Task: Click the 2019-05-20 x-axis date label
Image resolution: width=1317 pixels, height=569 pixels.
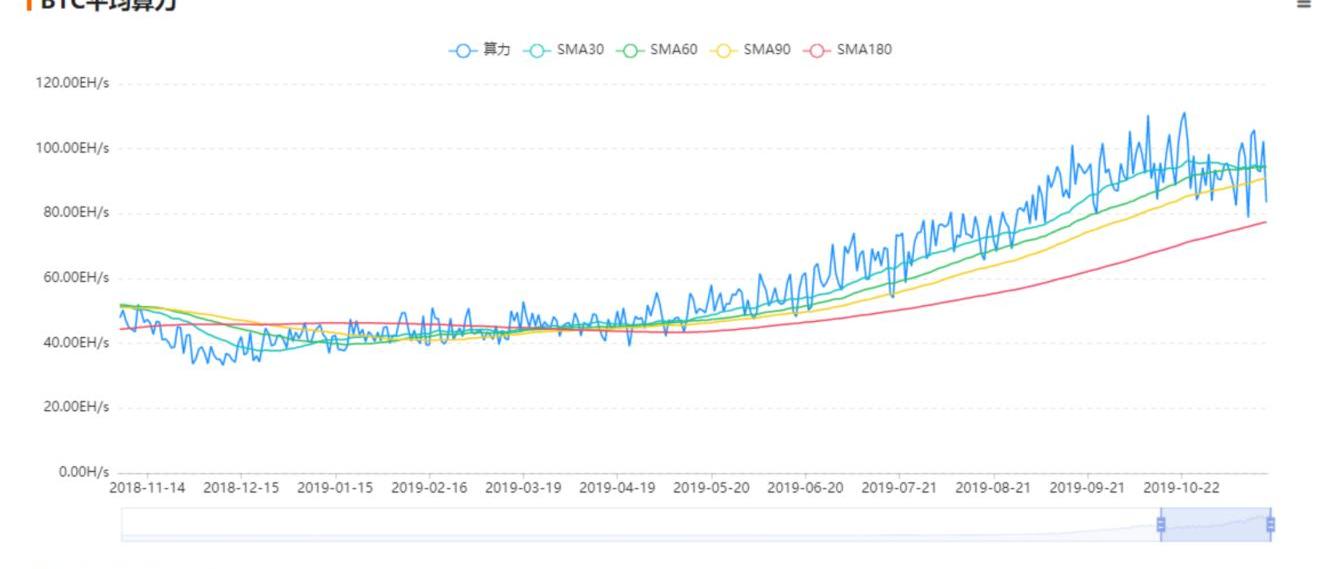Action: (x=711, y=488)
